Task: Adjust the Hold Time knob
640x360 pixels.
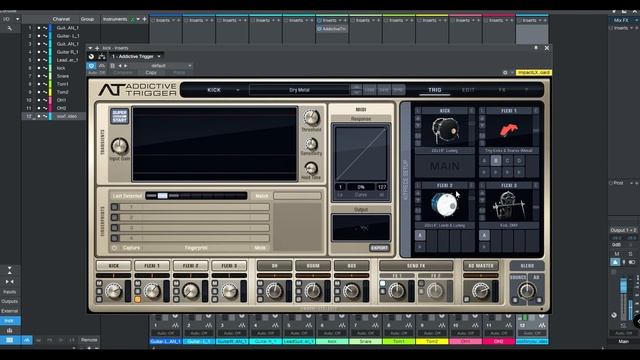Action: tap(311, 168)
